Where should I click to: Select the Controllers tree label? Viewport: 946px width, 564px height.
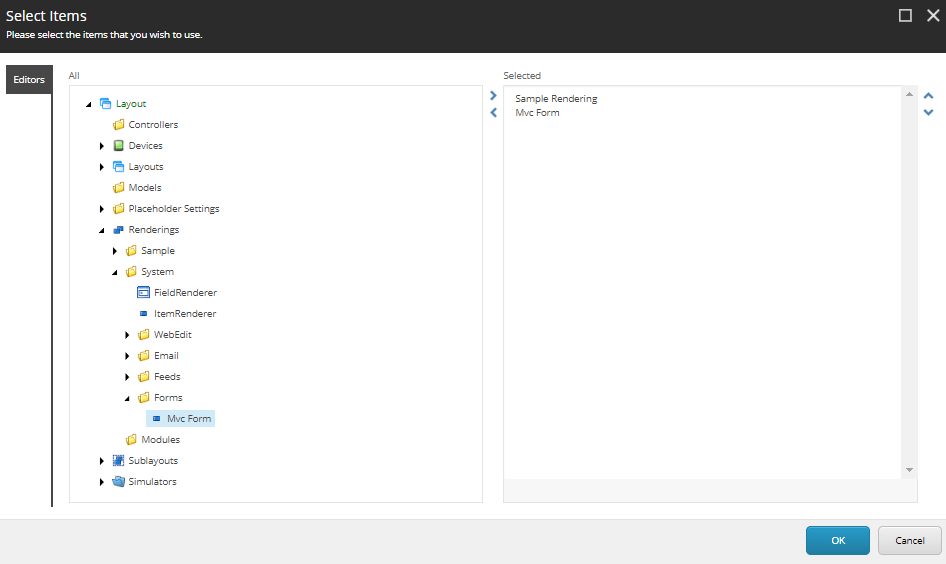pos(153,125)
